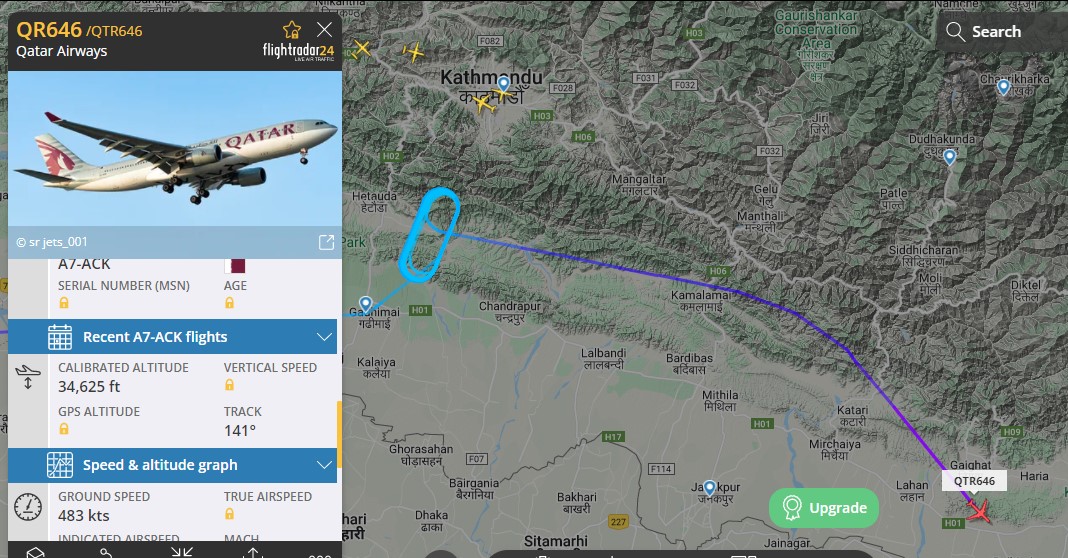Click the share upload icon
1068x558 pixels.
[x=253, y=553]
